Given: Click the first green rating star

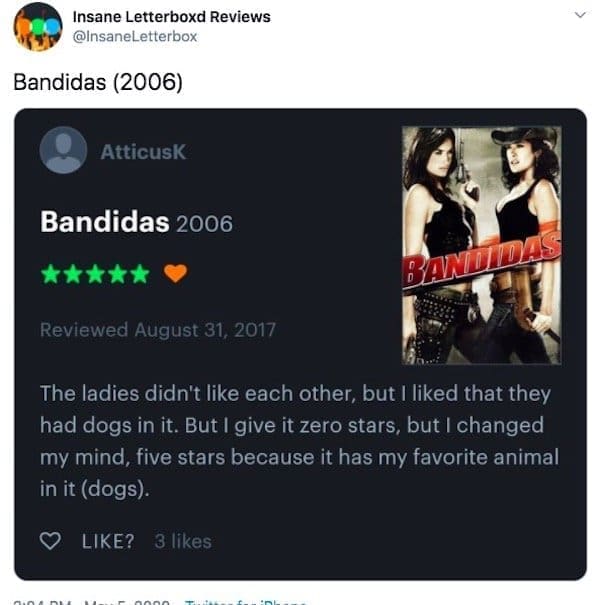Looking at the screenshot, I should click(x=51, y=274).
